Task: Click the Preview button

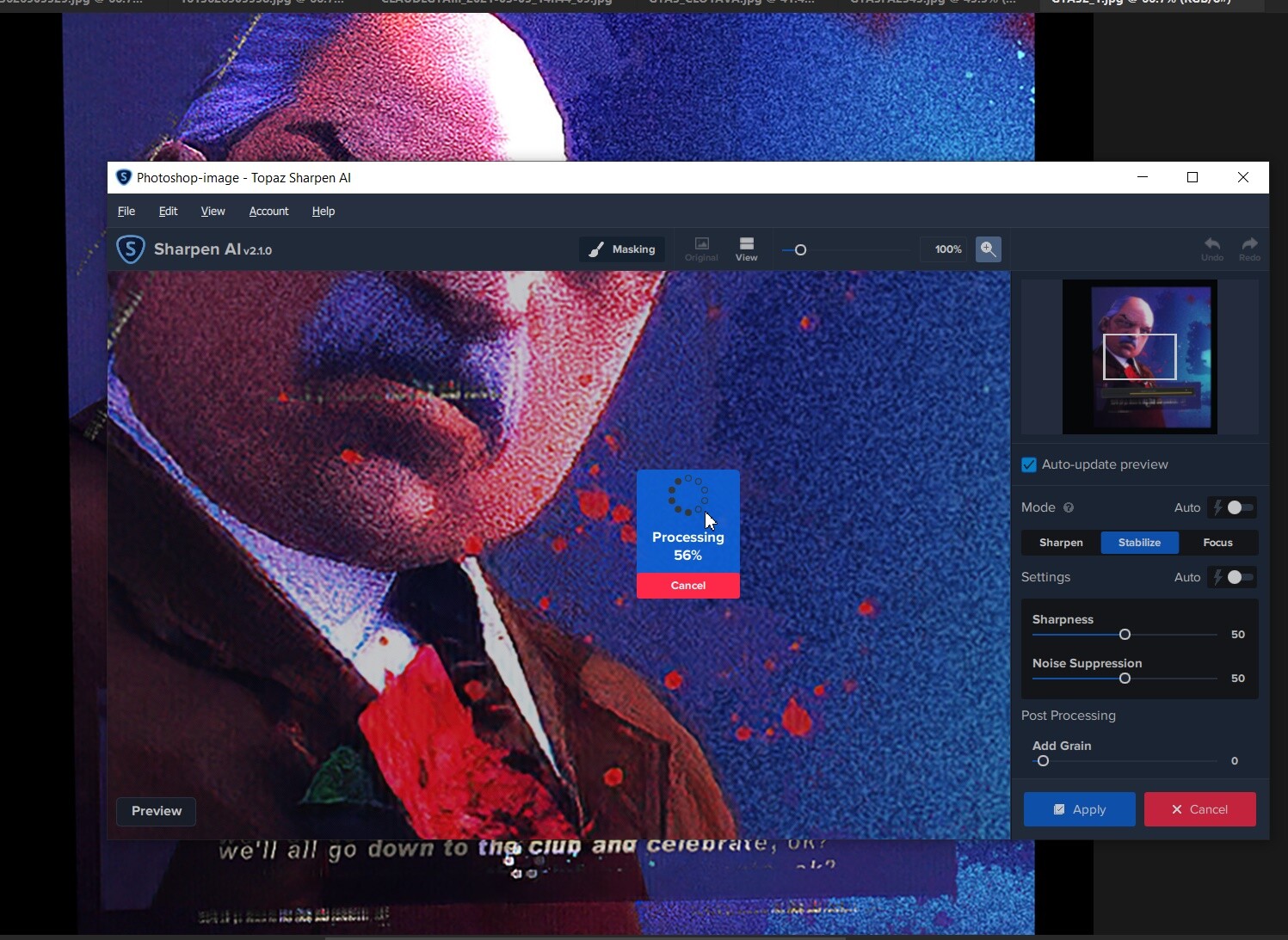Action: [x=157, y=811]
